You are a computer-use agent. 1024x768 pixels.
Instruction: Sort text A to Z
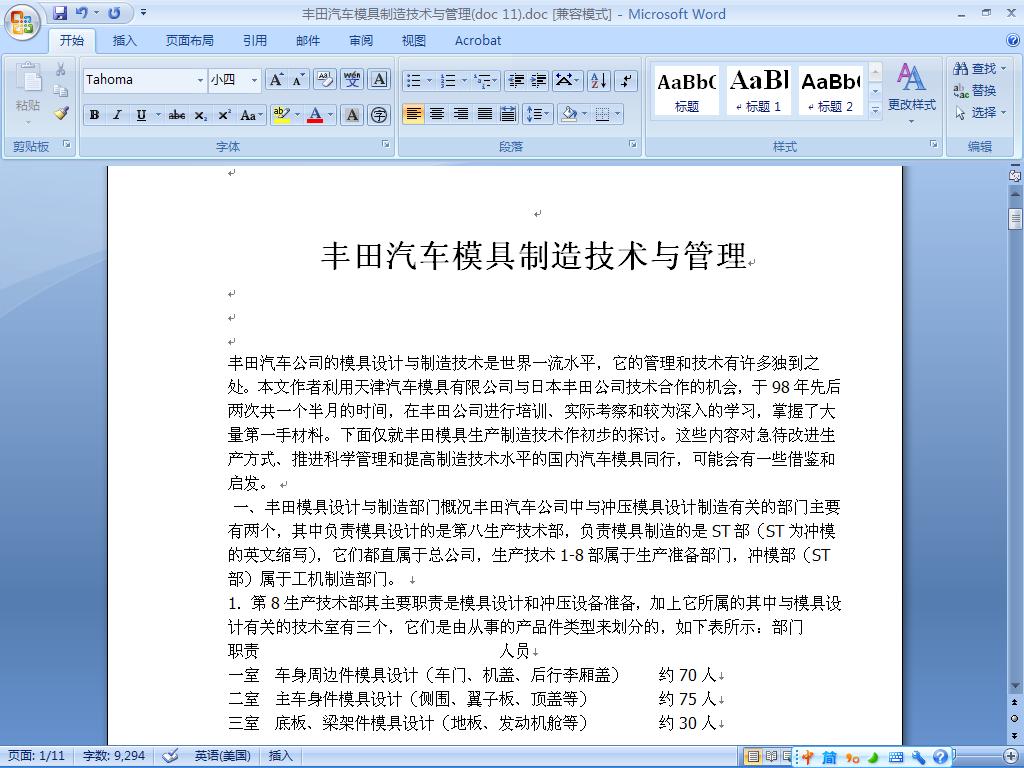pyautogui.click(x=599, y=80)
